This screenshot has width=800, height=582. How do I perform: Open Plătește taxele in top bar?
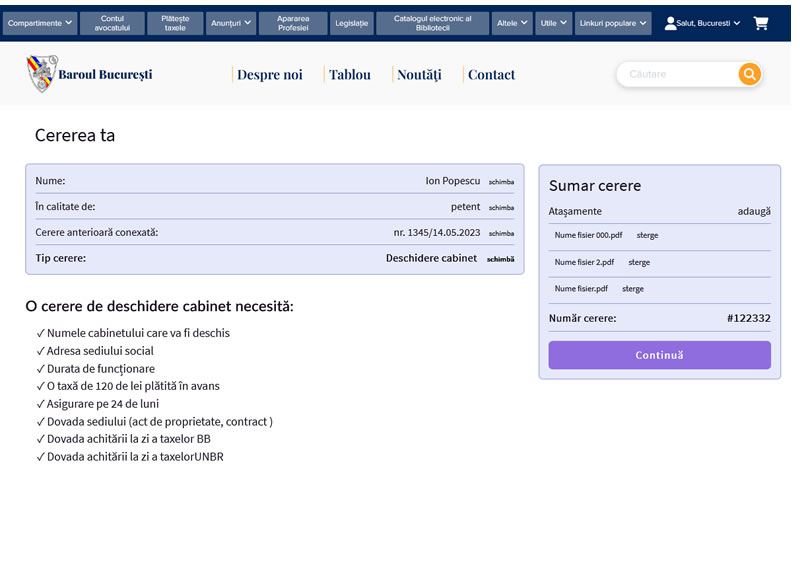(175, 23)
